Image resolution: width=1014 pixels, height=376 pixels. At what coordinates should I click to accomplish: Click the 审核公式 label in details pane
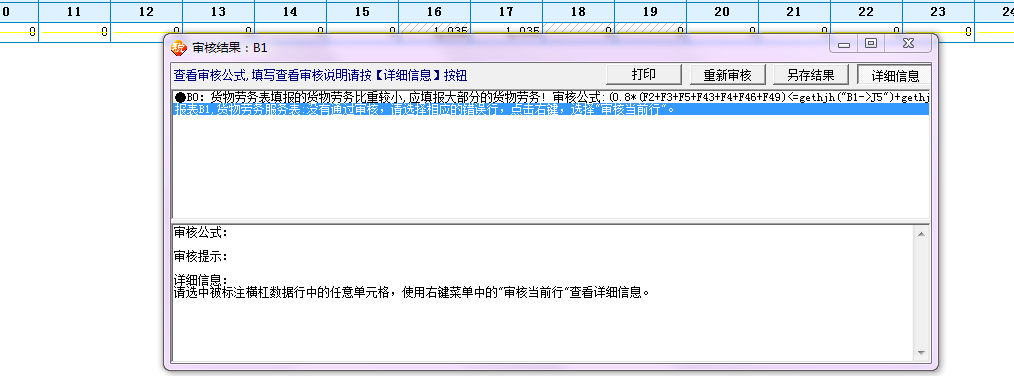tap(200, 232)
